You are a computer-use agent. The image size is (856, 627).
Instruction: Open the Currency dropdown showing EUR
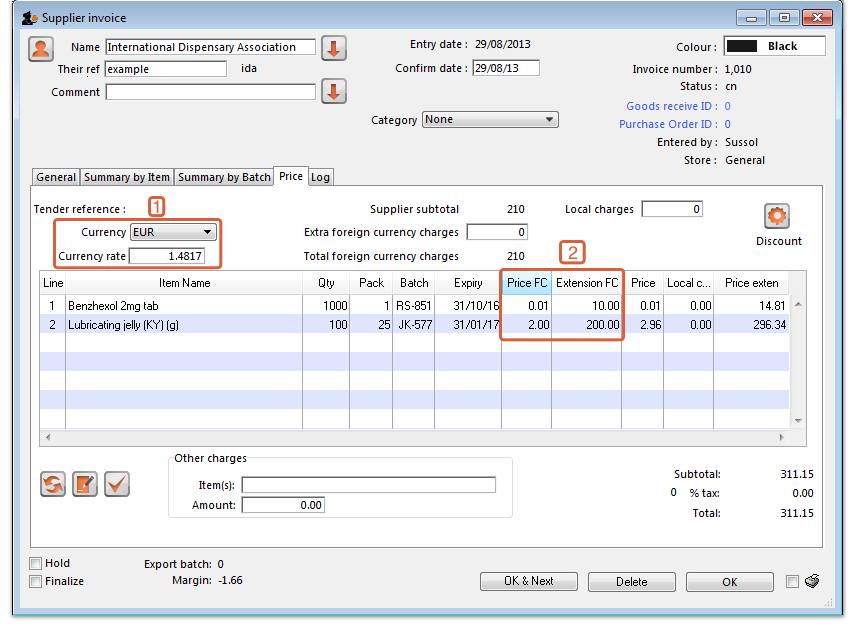click(174, 232)
